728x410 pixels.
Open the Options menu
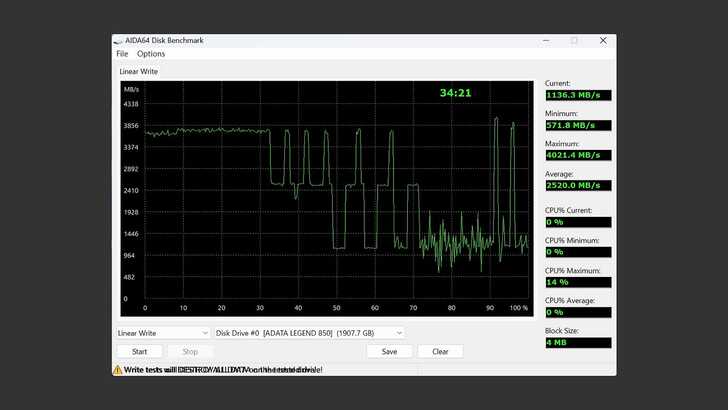(151, 54)
